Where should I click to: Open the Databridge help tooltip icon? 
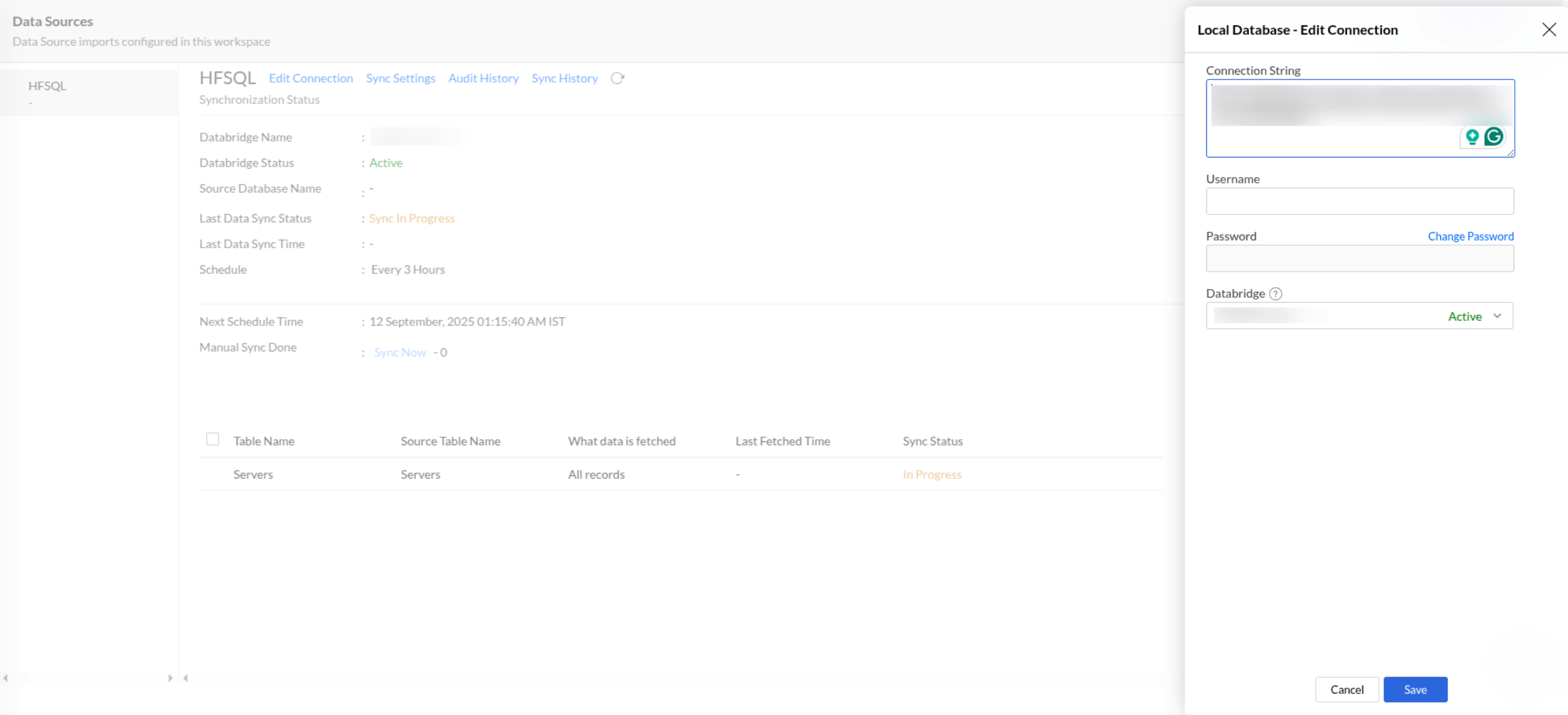1275,293
